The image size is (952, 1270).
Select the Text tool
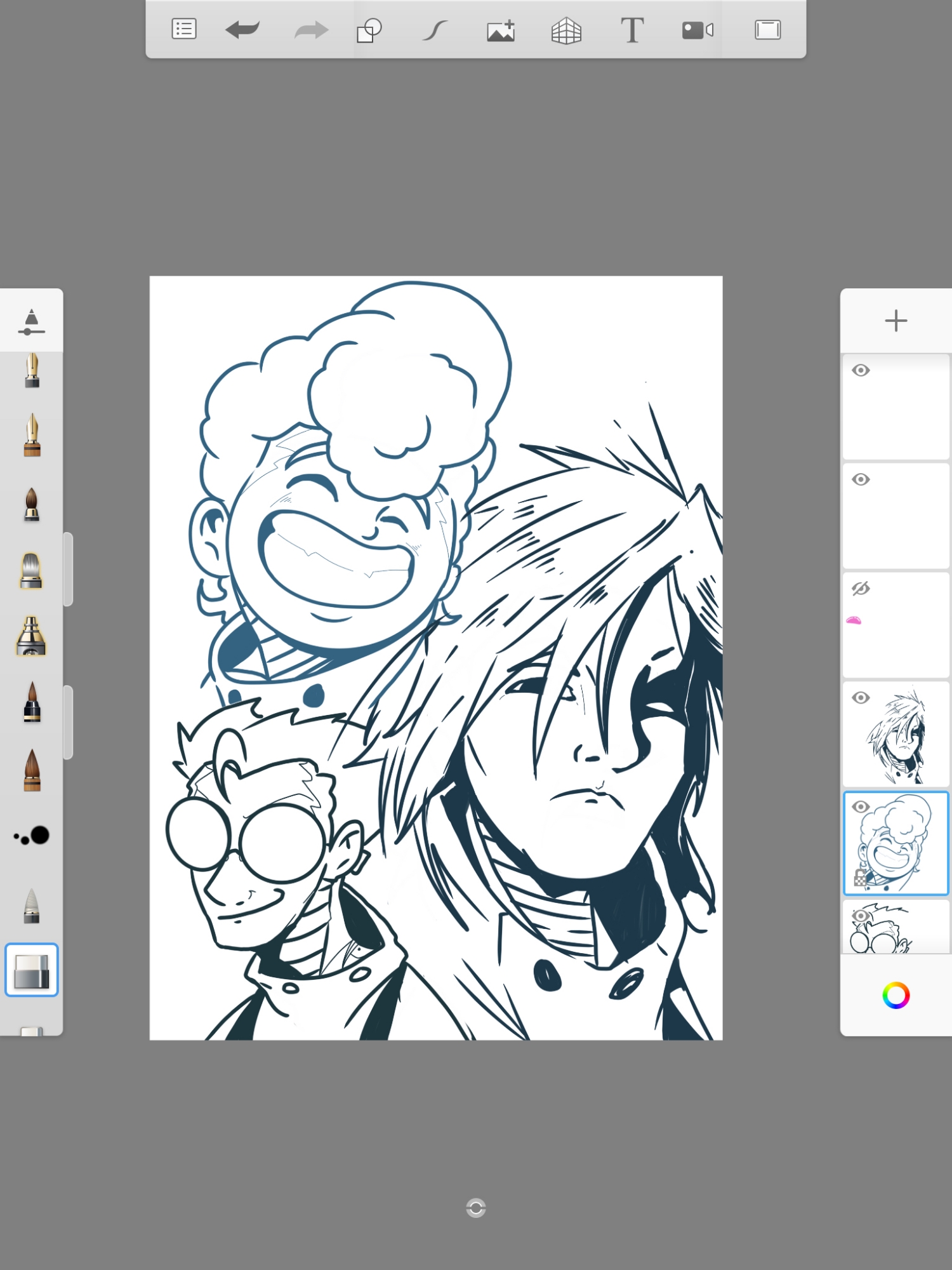pyautogui.click(x=631, y=30)
